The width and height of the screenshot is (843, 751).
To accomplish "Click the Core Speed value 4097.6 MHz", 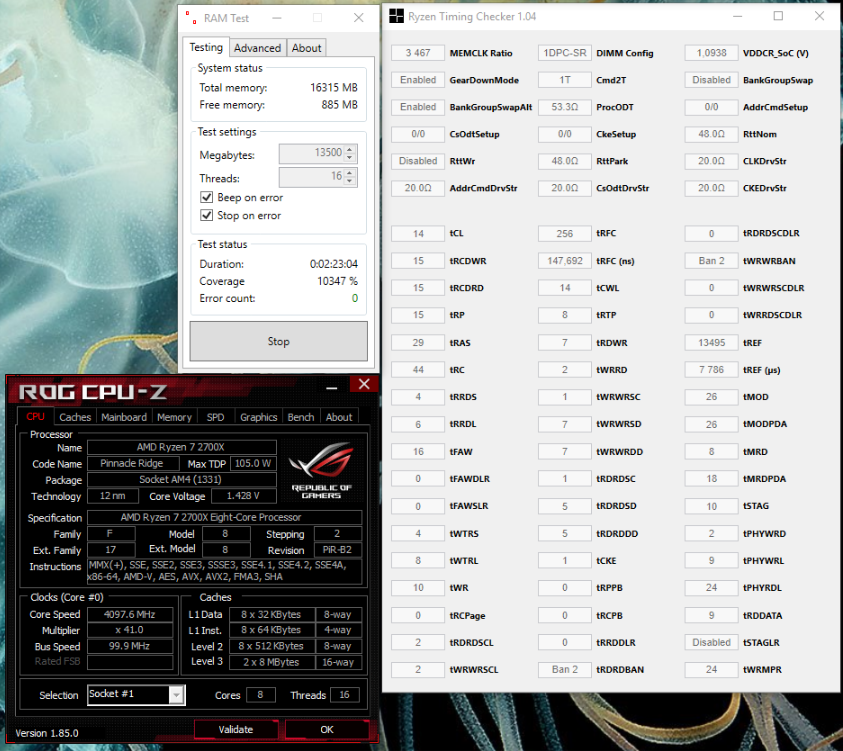I will (130, 614).
